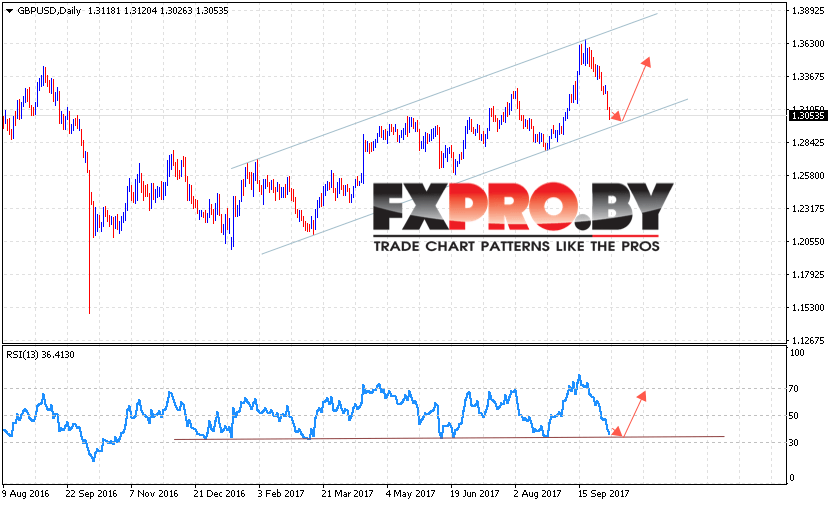Click the 19 Jun 2017 date label
Viewport: 829px width, 505px height.
[x=475, y=493]
